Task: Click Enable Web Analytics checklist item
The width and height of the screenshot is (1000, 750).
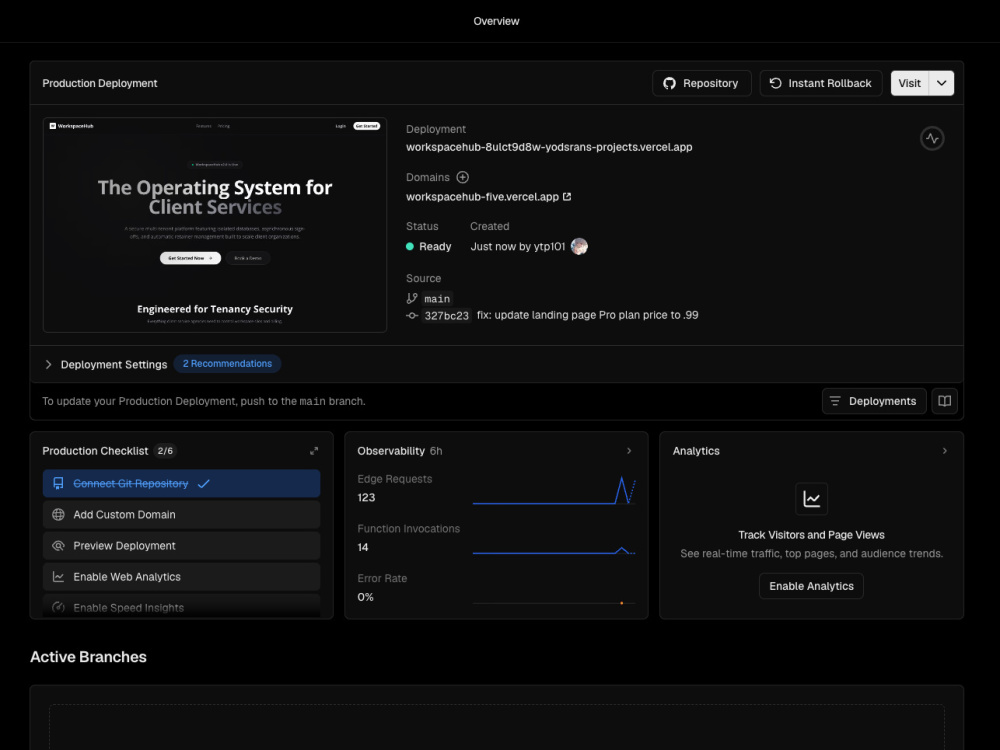Action: 181,577
